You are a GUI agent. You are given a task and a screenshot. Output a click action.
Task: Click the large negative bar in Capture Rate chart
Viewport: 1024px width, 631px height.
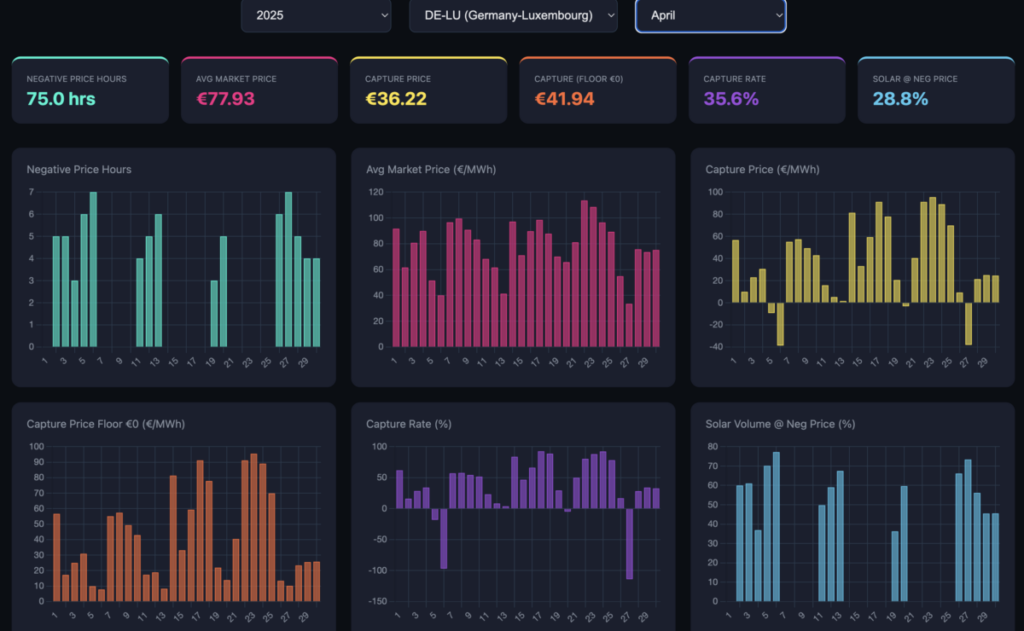pyautogui.click(x=629, y=545)
